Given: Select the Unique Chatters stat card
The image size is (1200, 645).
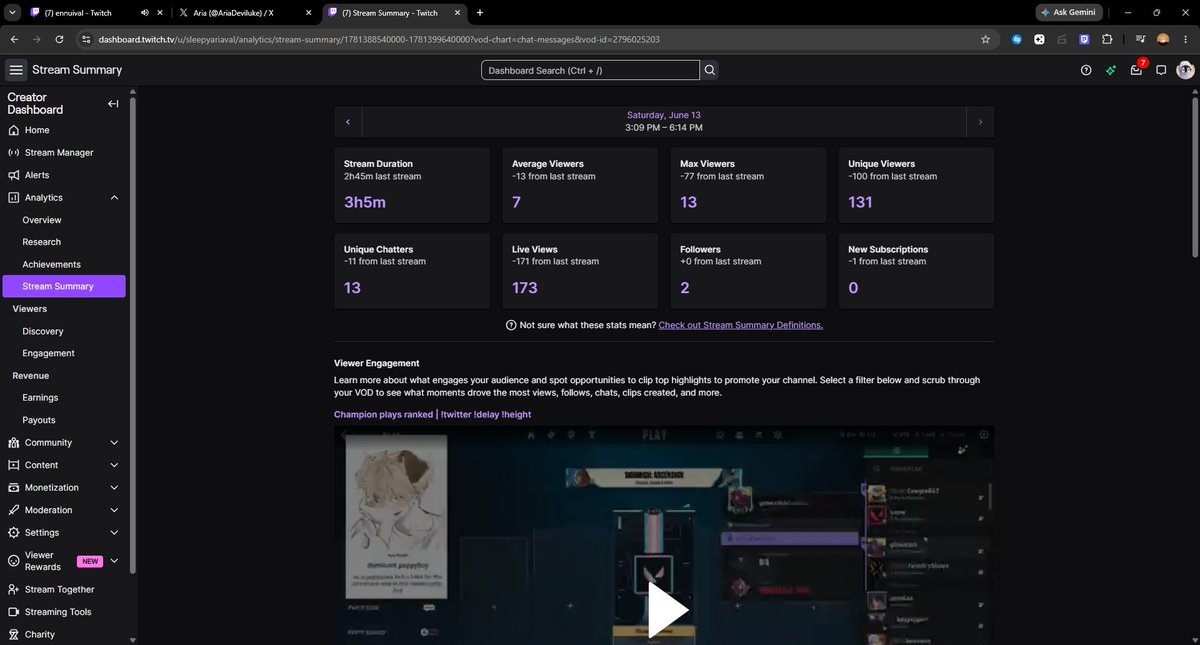Looking at the screenshot, I should point(412,270).
